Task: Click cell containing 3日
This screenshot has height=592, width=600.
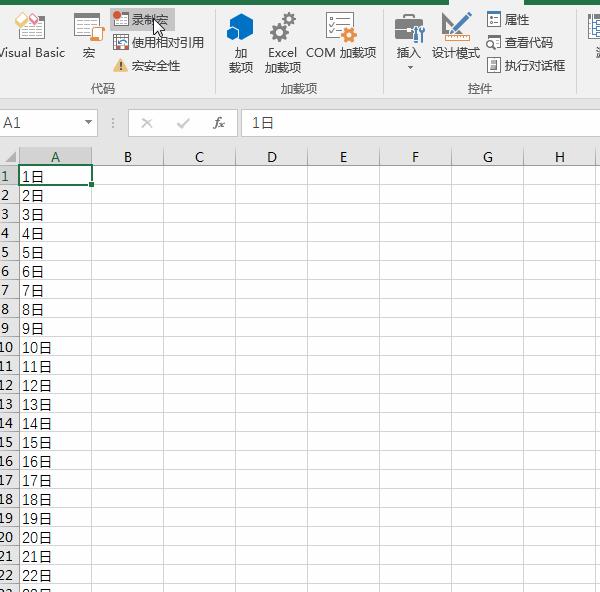Action: click(x=55, y=214)
